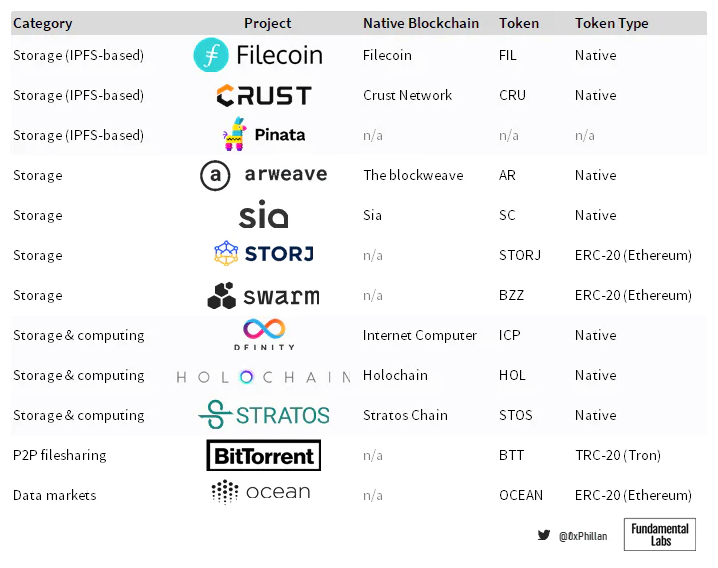Select the Ocean dotted logo
Image resolution: width=718 pixels, height=568 pixels.
226,492
